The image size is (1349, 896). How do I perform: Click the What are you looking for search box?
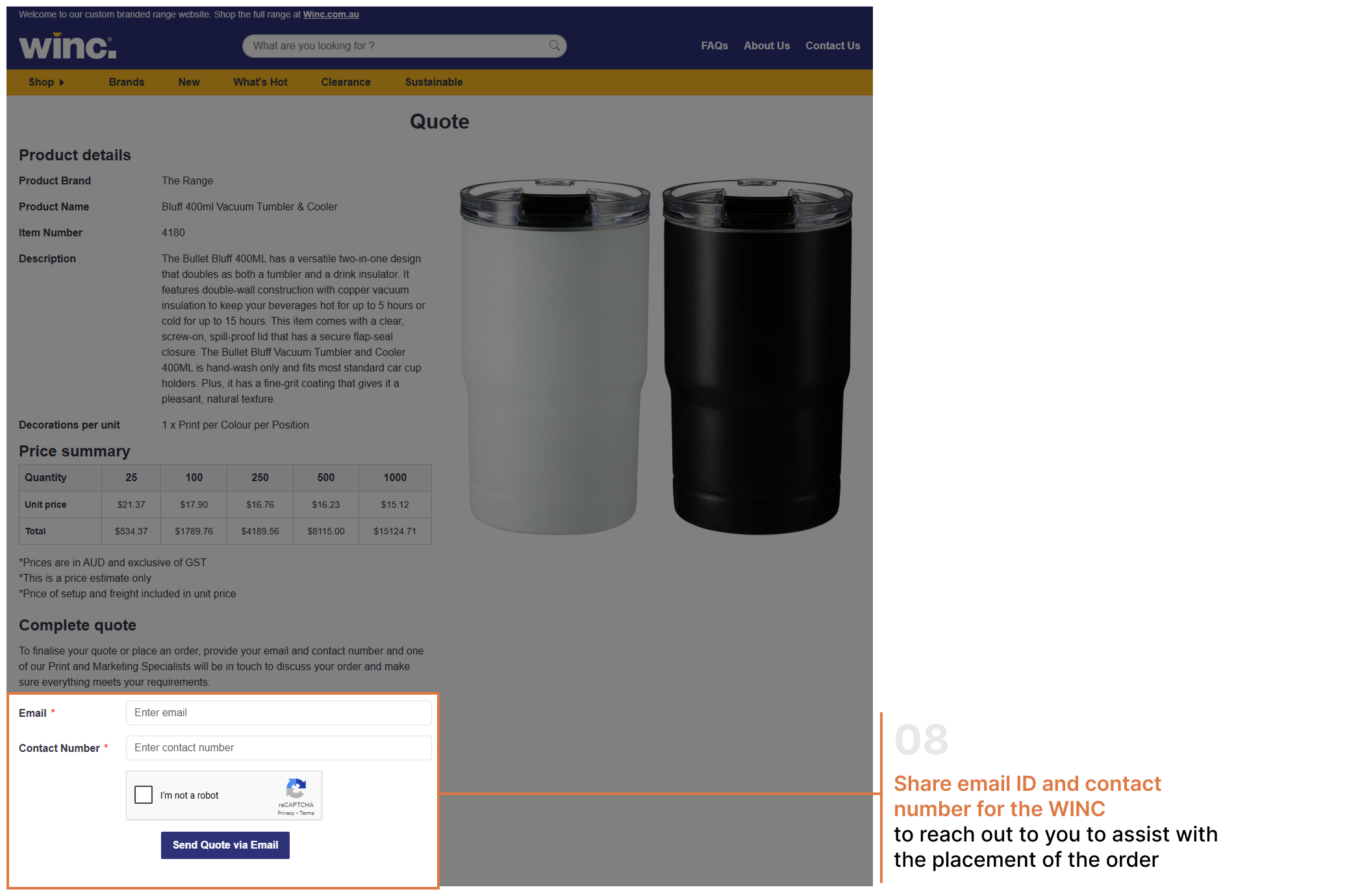tap(404, 46)
